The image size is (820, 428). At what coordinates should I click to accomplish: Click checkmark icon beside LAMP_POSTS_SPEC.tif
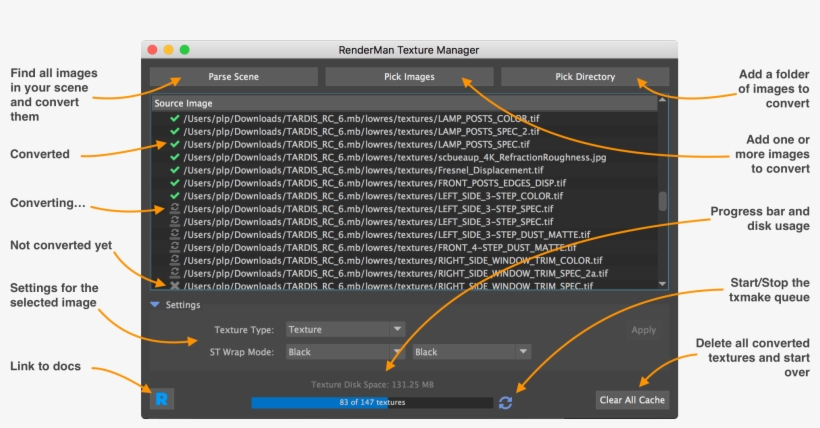coord(175,144)
